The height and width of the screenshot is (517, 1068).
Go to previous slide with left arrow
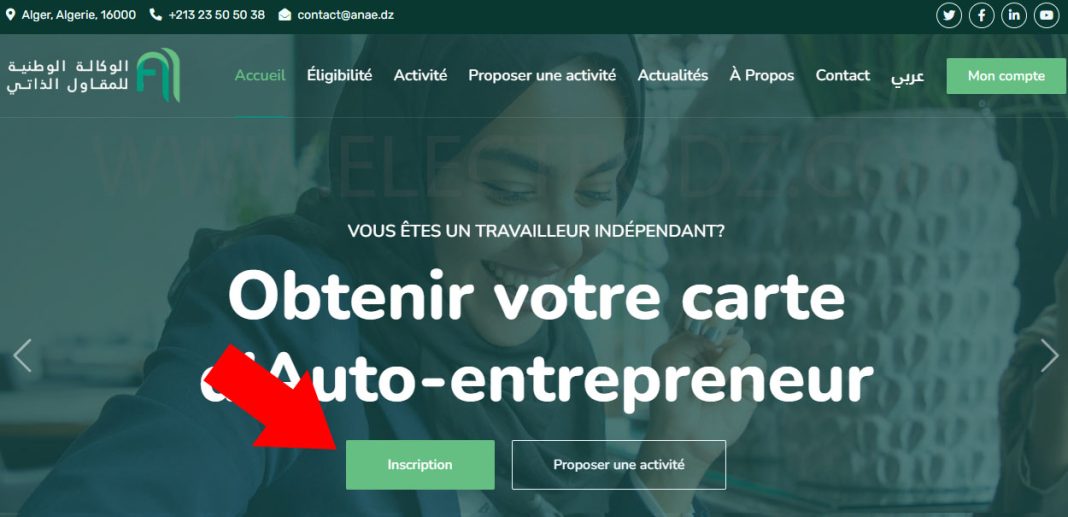[x=22, y=356]
